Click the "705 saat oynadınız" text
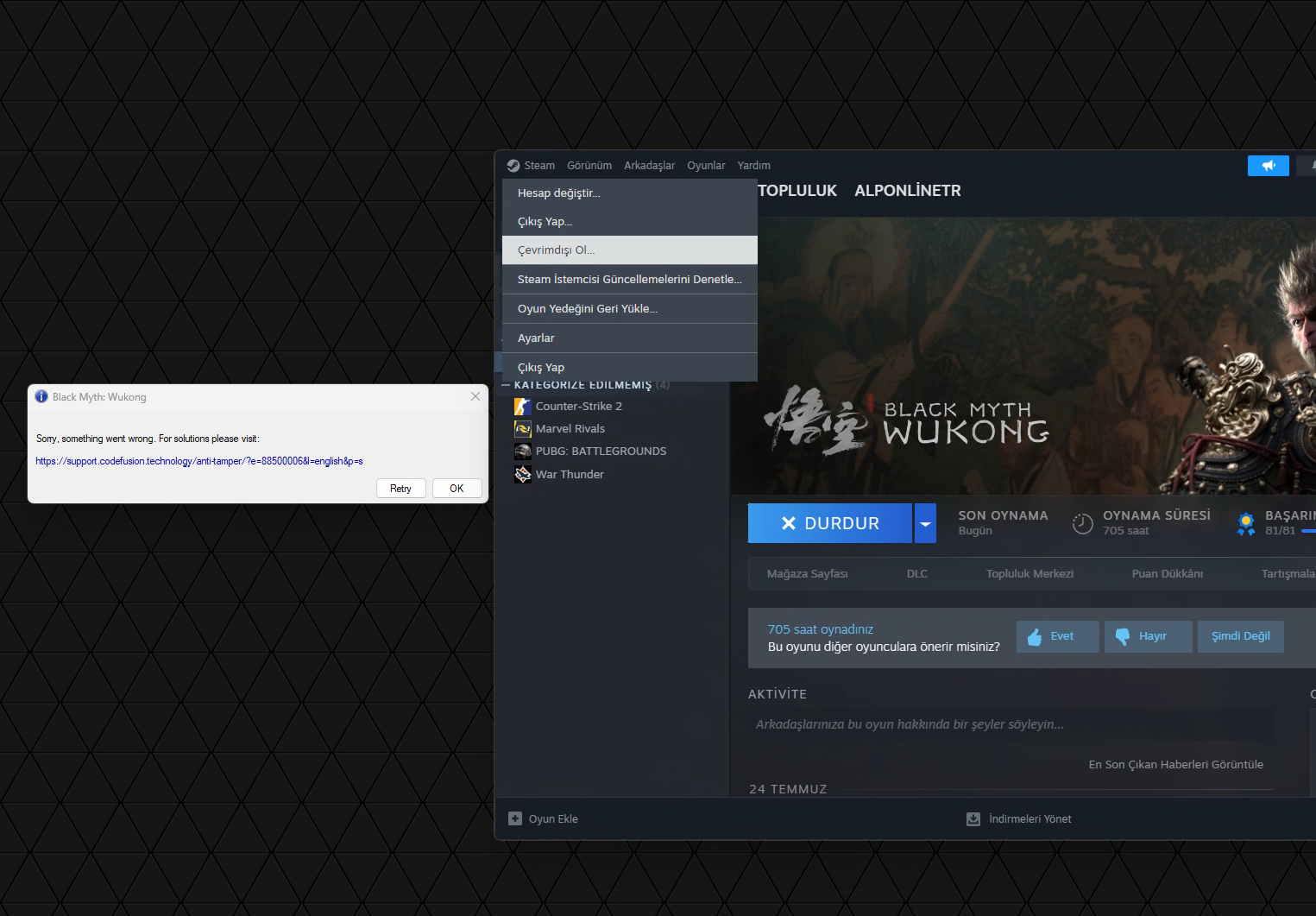This screenshot has height=916, width=1316. click(x=821, y=629)
